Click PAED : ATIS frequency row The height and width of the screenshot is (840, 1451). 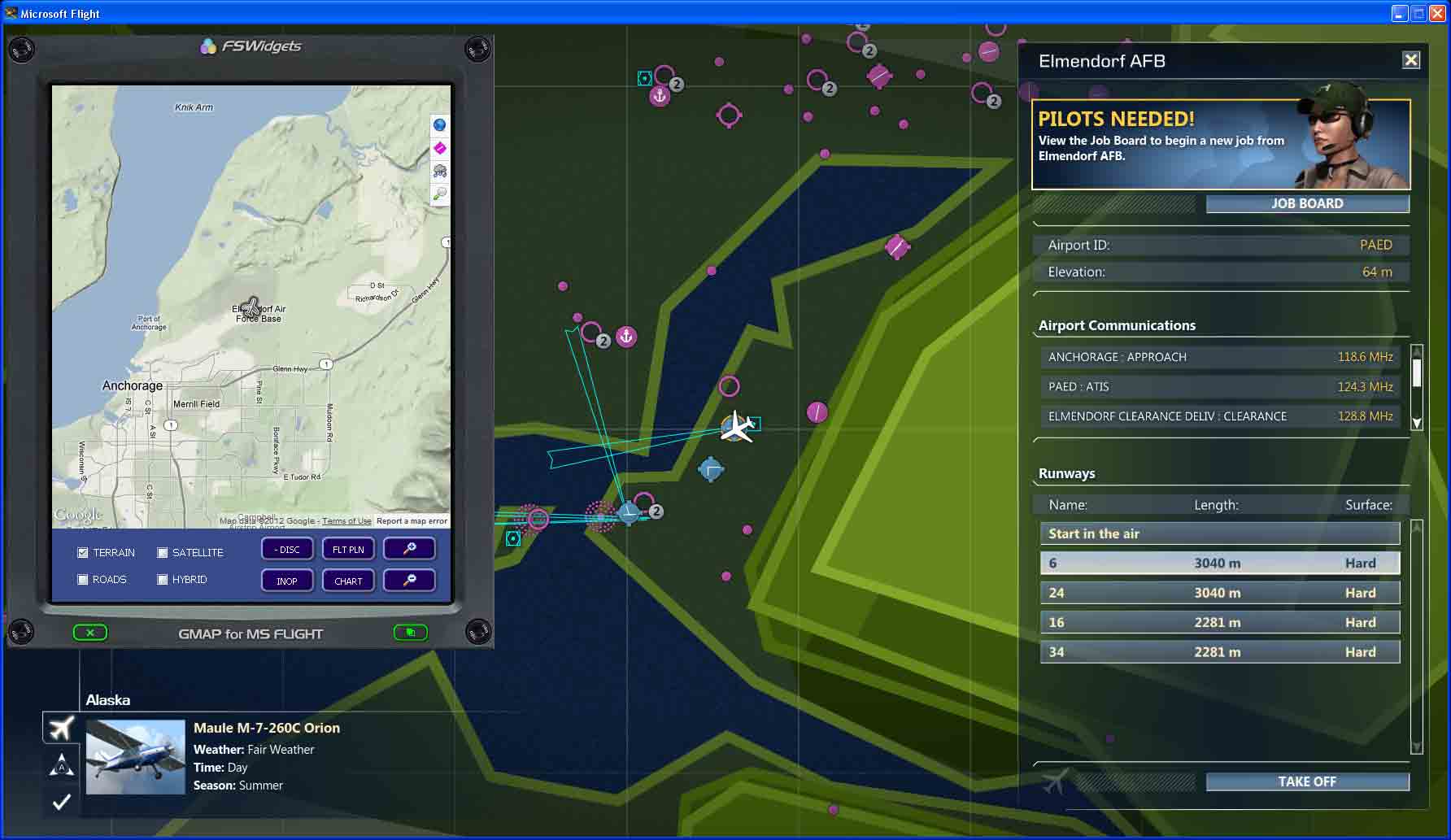1220,387
